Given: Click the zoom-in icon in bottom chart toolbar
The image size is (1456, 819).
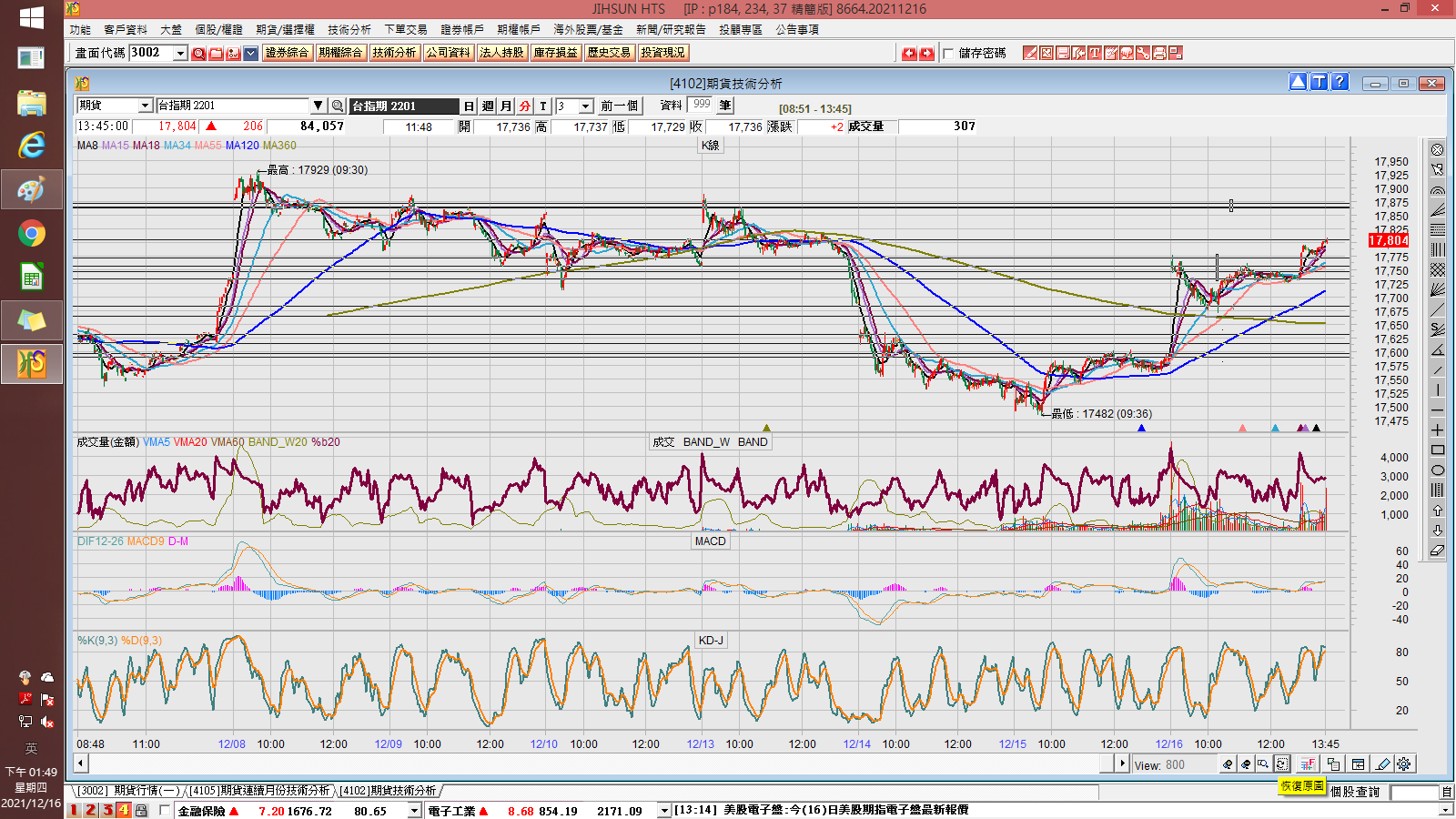Looking at the screenshot, I should pyautogui.click(x=1228, y=764).
